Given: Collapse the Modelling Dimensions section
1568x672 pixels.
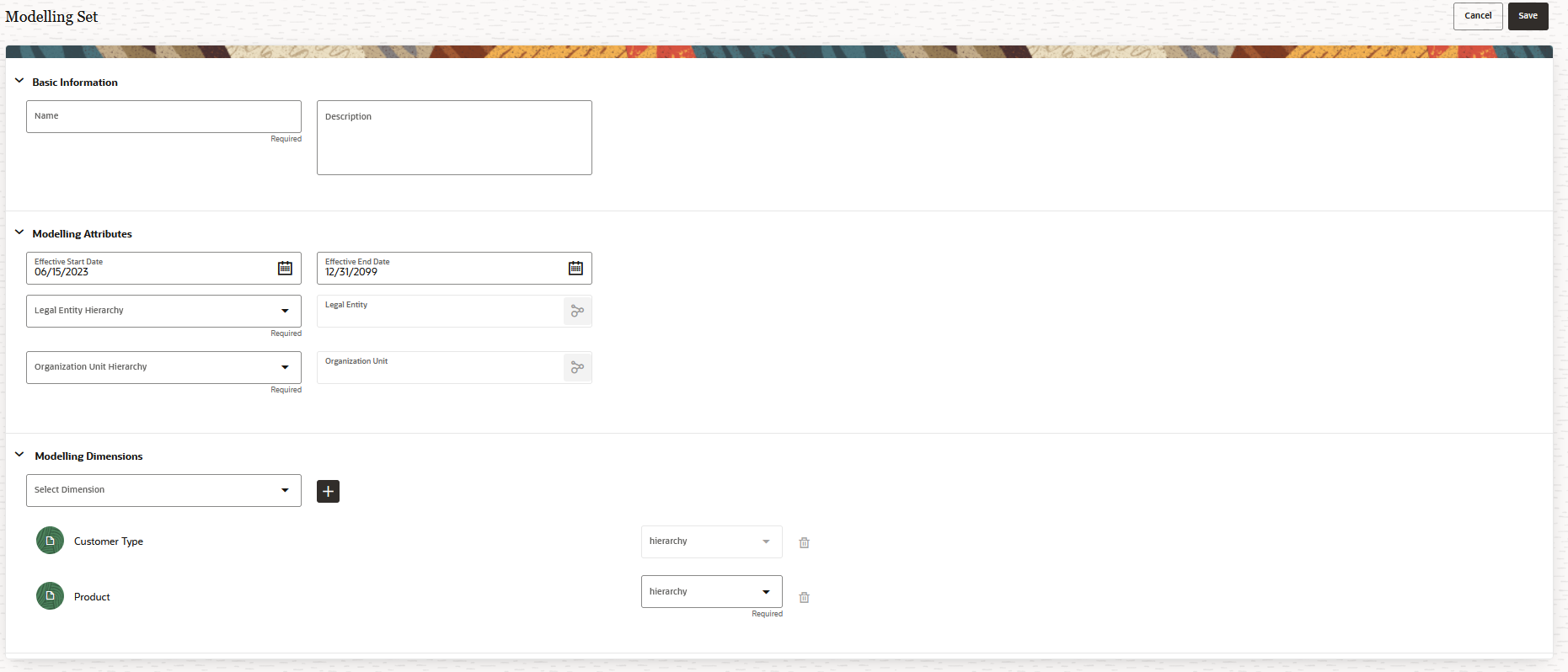Looking at the screenshot, I should click(19, 455).
